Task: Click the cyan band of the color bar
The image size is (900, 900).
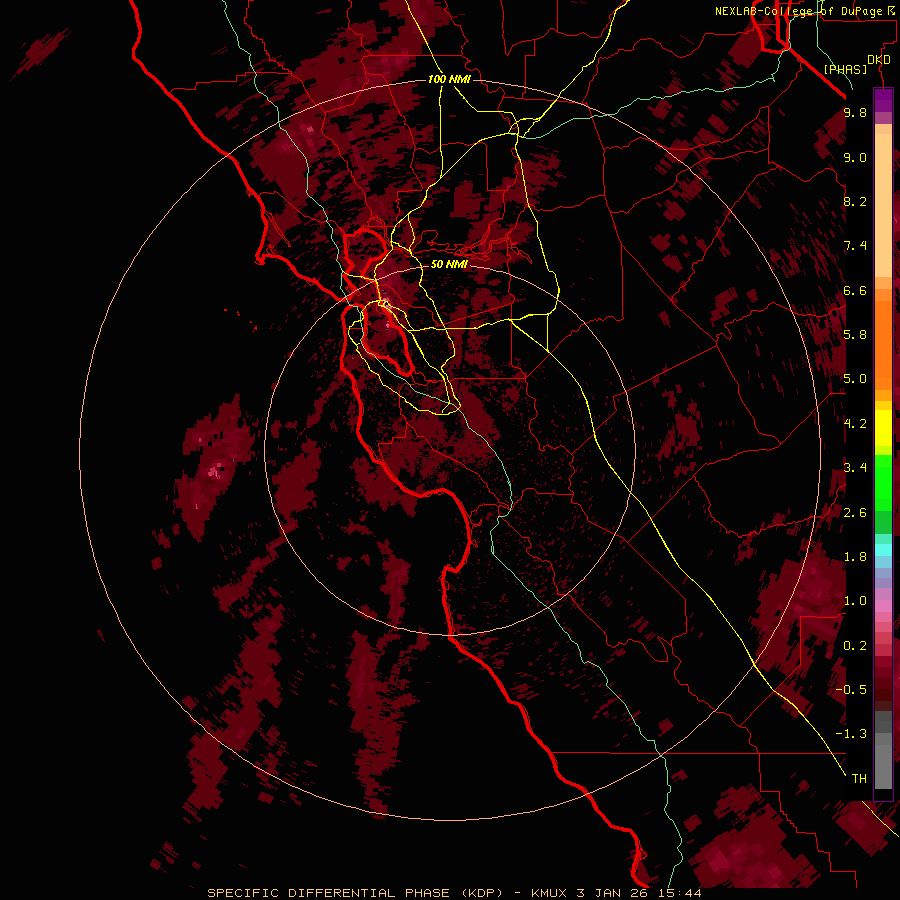Action: (883, 550)
